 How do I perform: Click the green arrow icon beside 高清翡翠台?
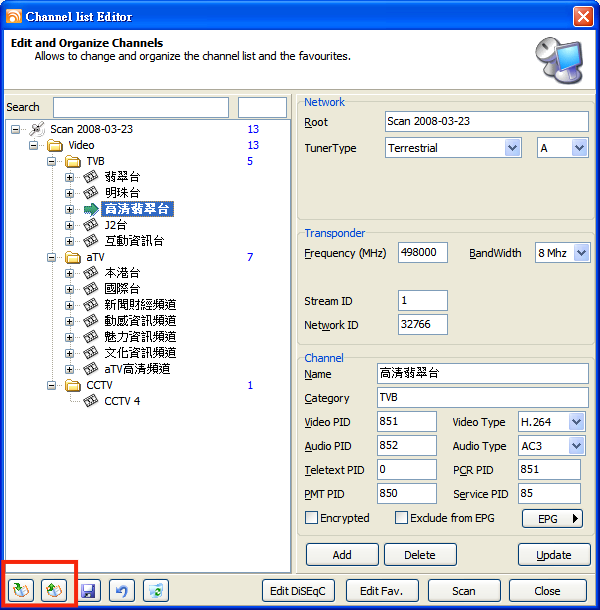coord(91,209)
